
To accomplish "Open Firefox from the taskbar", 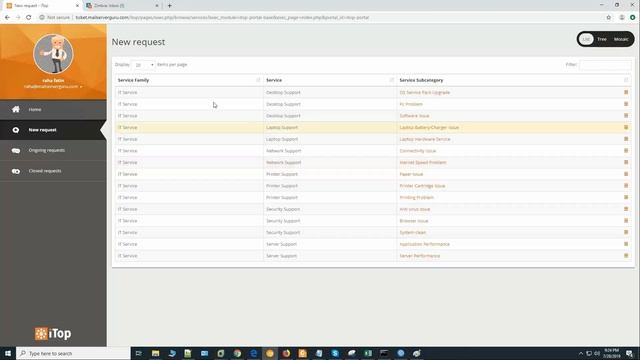I will pos(286,353).
